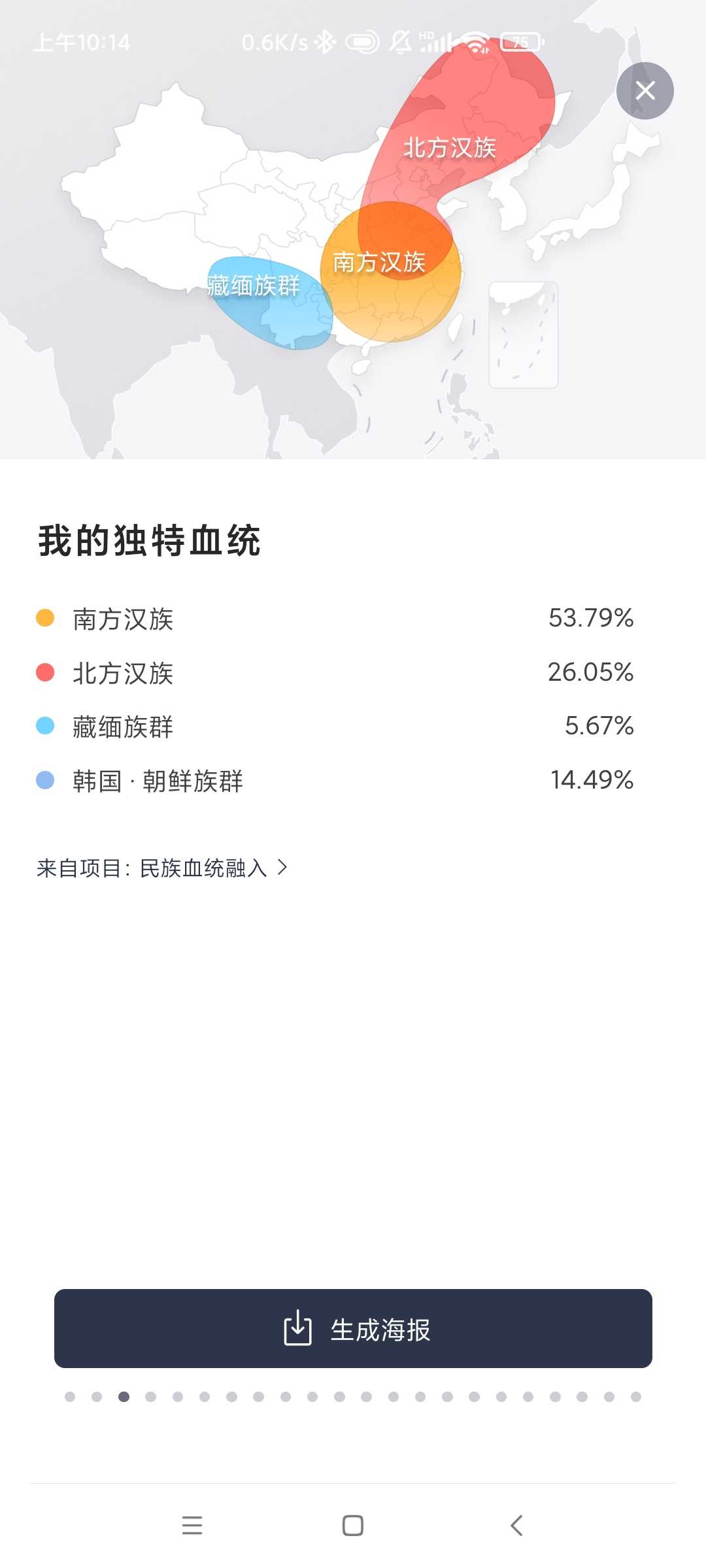Viewport: 706px width, 1568px height.
Task: Jump to the last page indicator dot
Action: (636, 1397)
